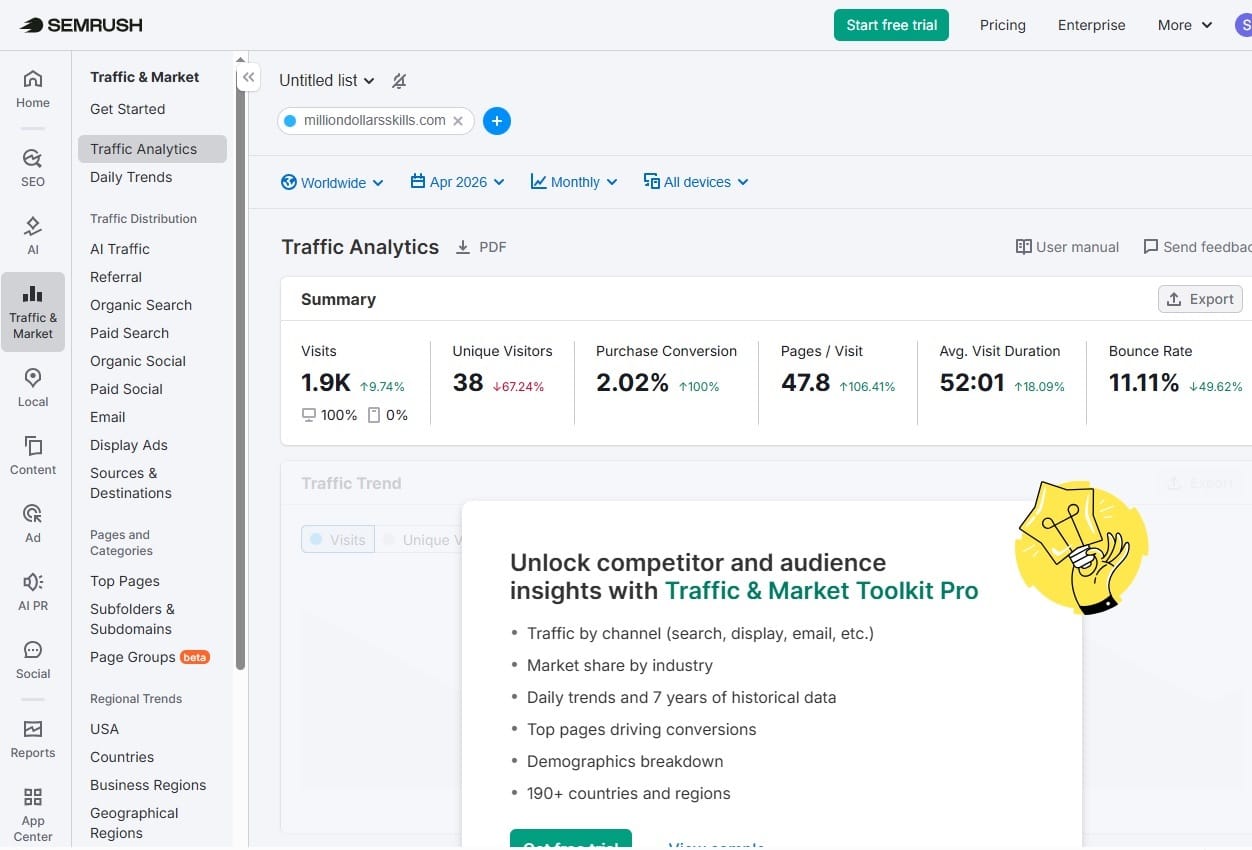Screen dimensions: 1252x850
Task: Open Organic Social menu item
Action: [138, 361]
